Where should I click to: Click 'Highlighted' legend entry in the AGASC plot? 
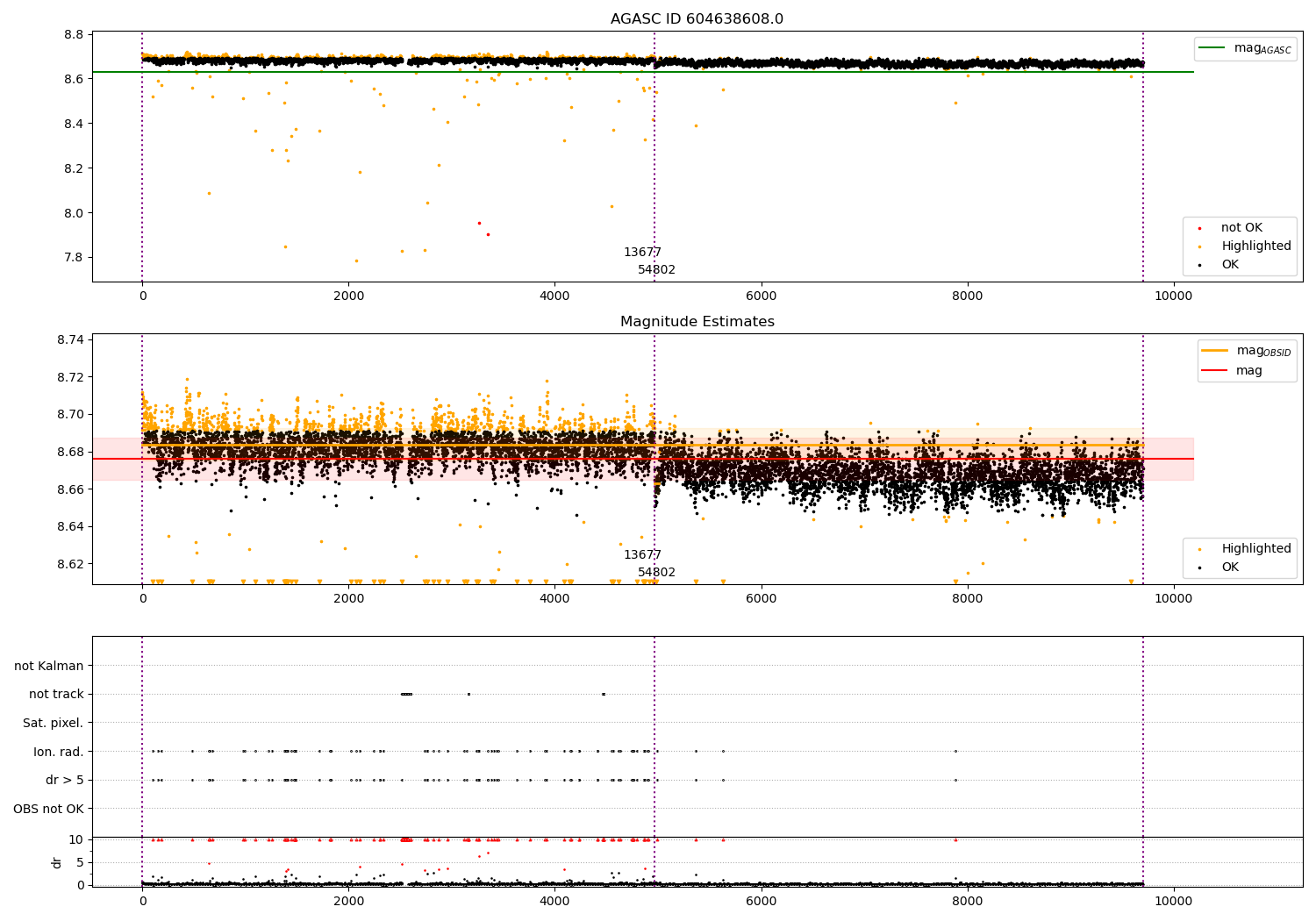point(1255,246)
